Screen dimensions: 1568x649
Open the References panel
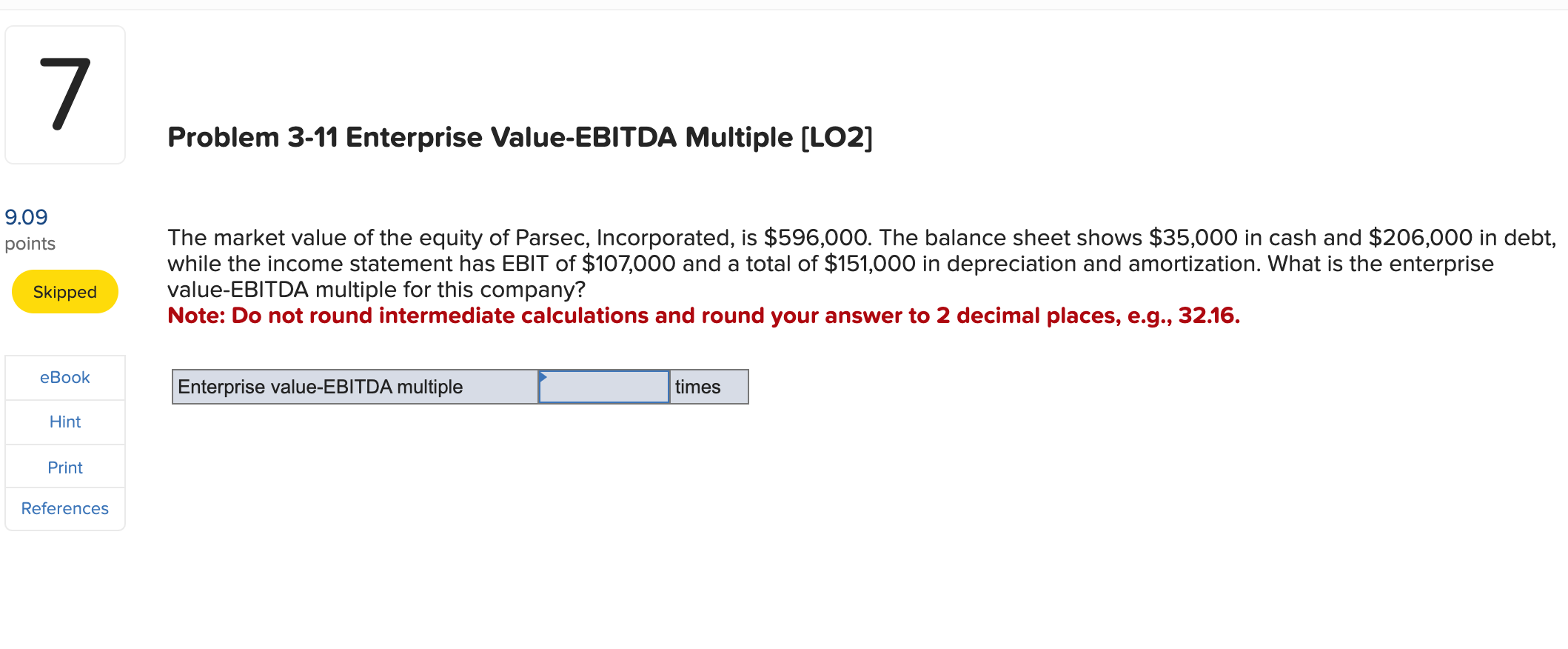64,508
